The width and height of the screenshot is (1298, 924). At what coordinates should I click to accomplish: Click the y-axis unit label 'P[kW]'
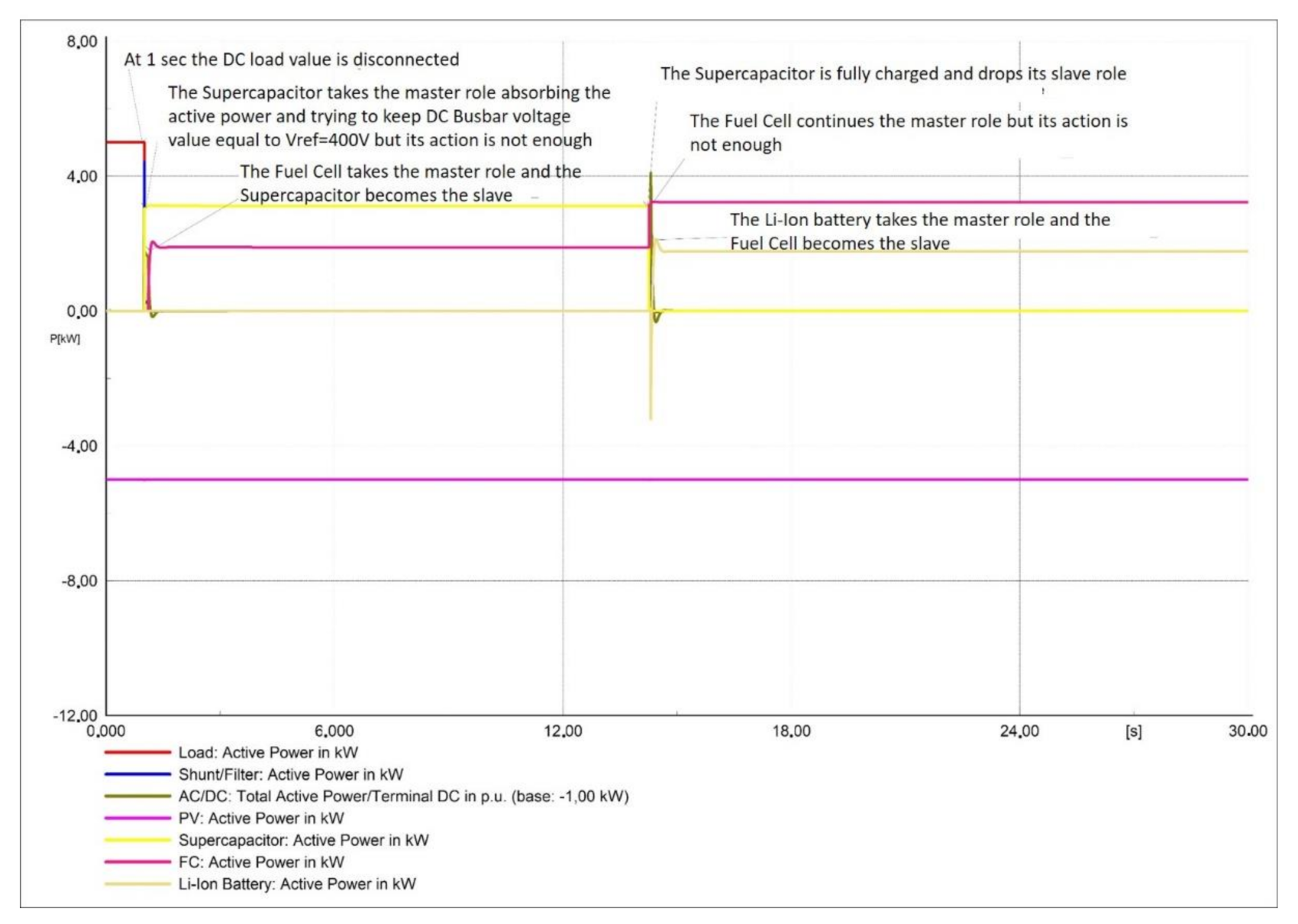click(x=65, y=339)
